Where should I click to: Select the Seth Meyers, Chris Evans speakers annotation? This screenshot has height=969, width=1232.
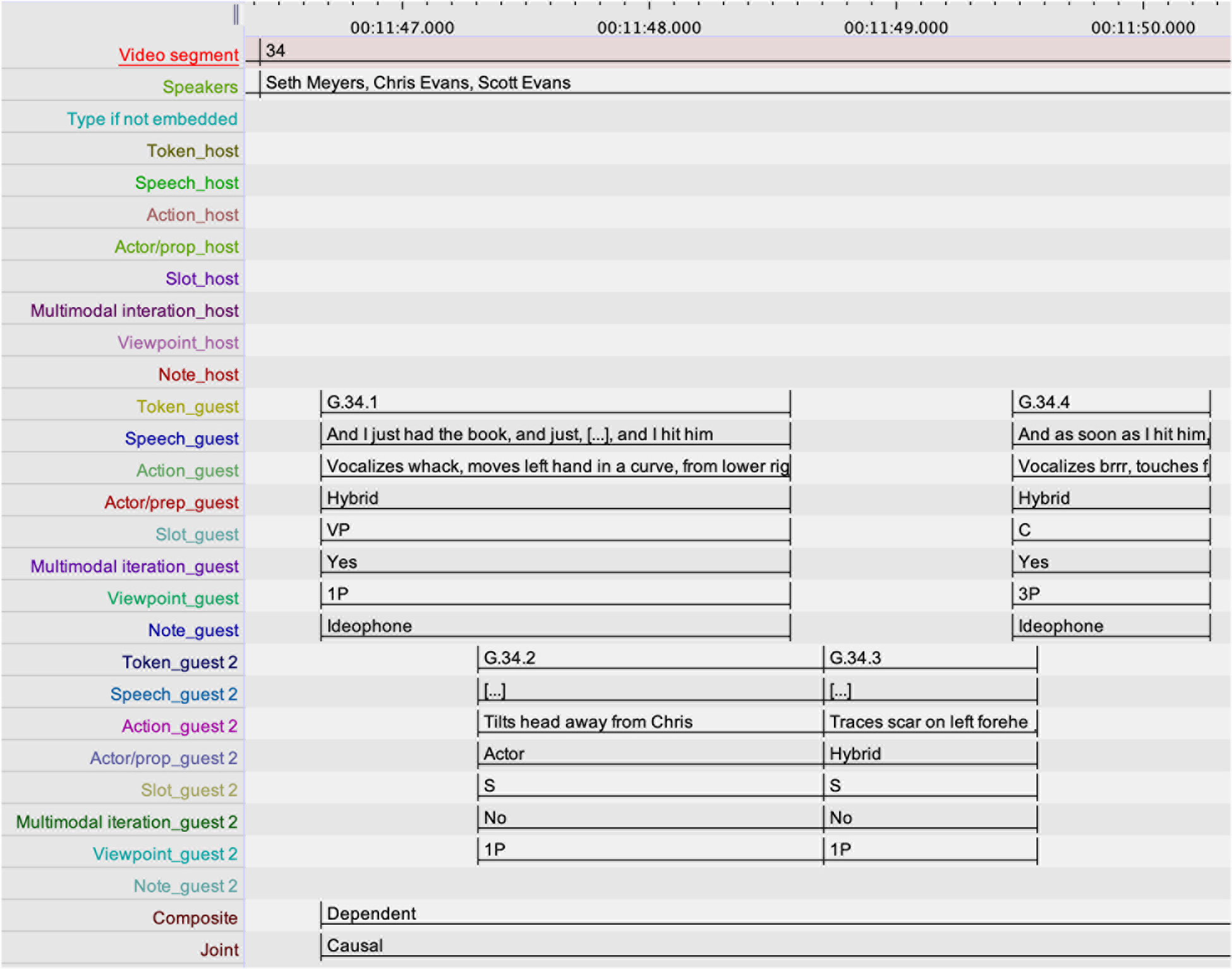(744, 83)
